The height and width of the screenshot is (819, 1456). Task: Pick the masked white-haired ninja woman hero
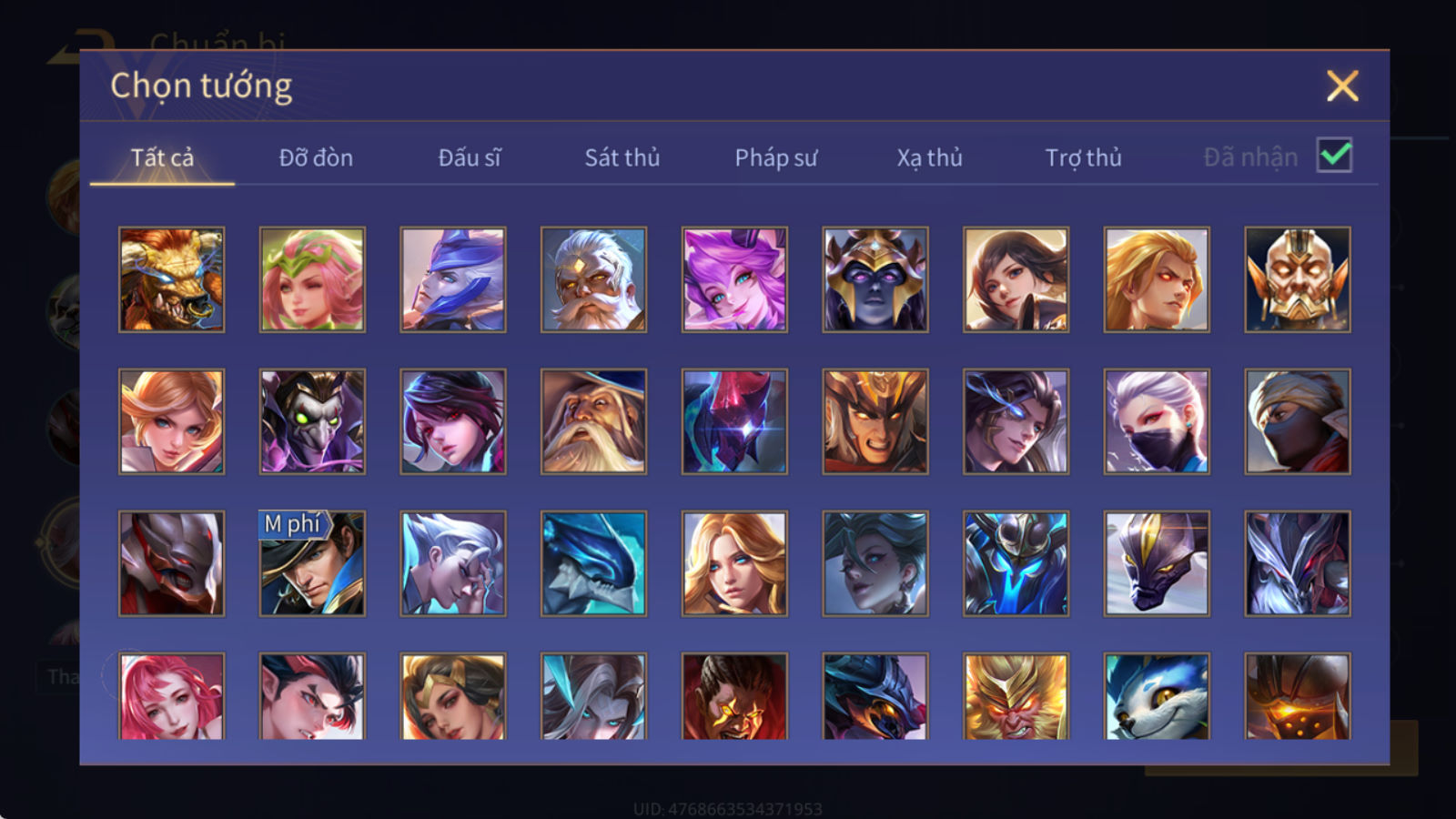click(x=1157, y=421)
